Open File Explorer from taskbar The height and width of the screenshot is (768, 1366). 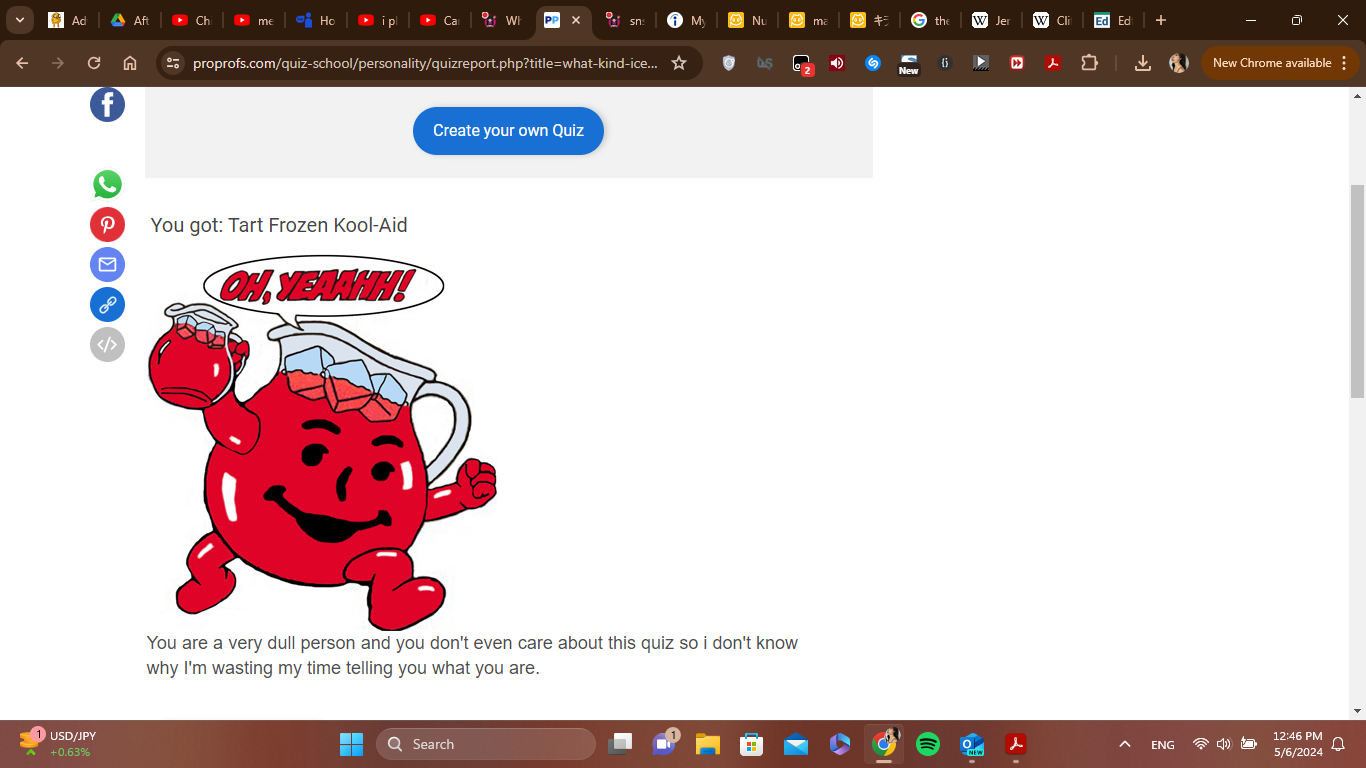(708, 744)
